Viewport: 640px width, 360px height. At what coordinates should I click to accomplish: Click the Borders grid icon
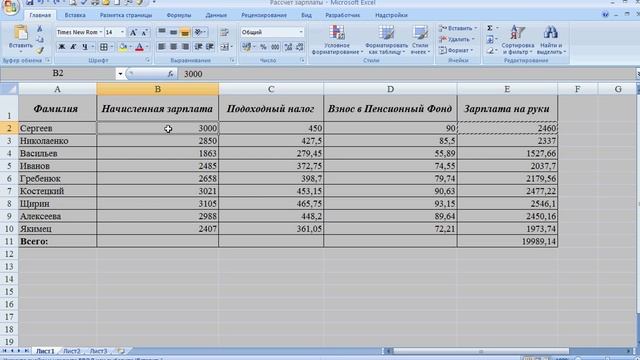tap(104, 47)
